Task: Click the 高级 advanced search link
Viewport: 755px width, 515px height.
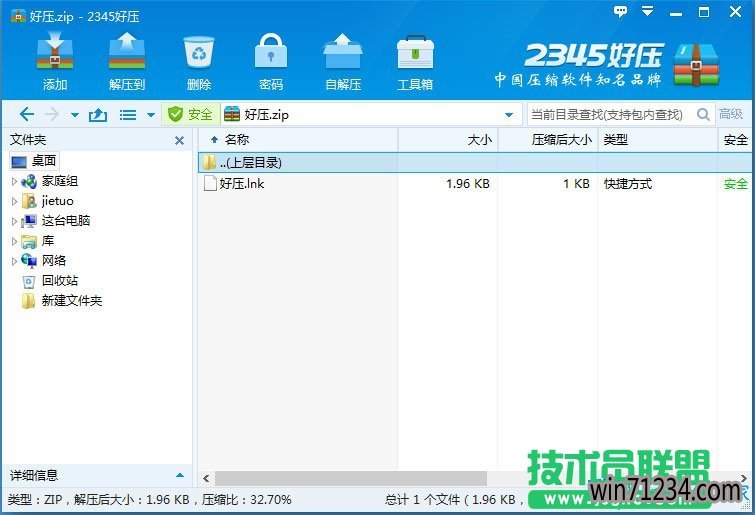Action: pyautogui.click(x=730, y=114)
